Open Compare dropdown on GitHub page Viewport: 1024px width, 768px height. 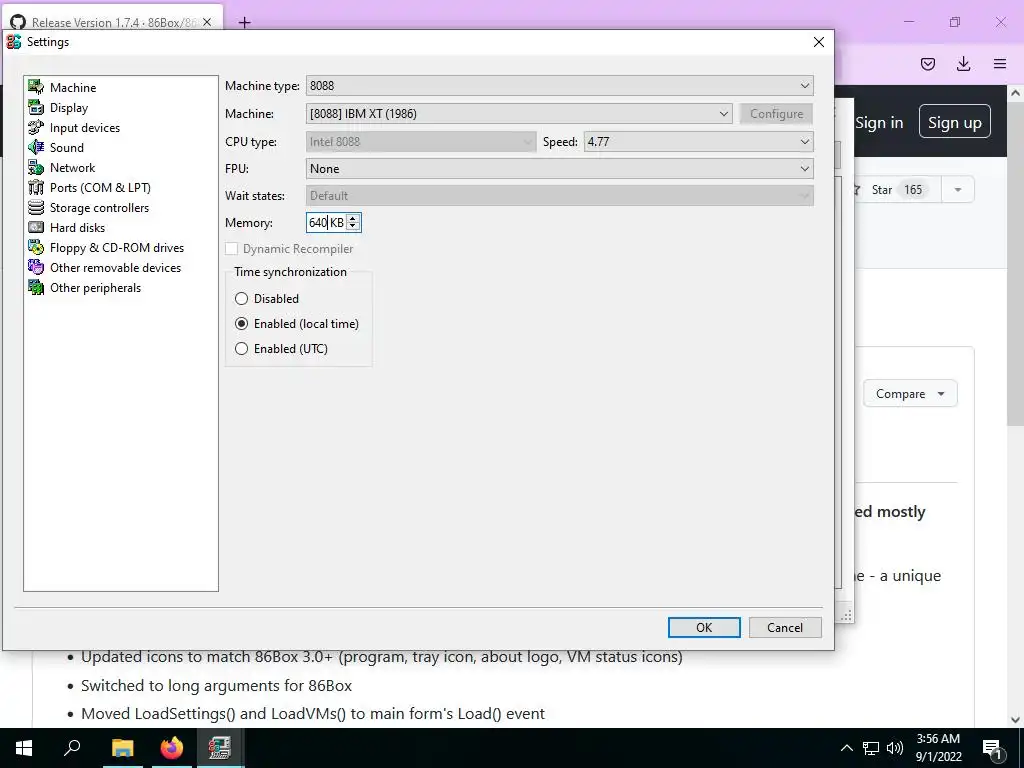pos(910,394)
